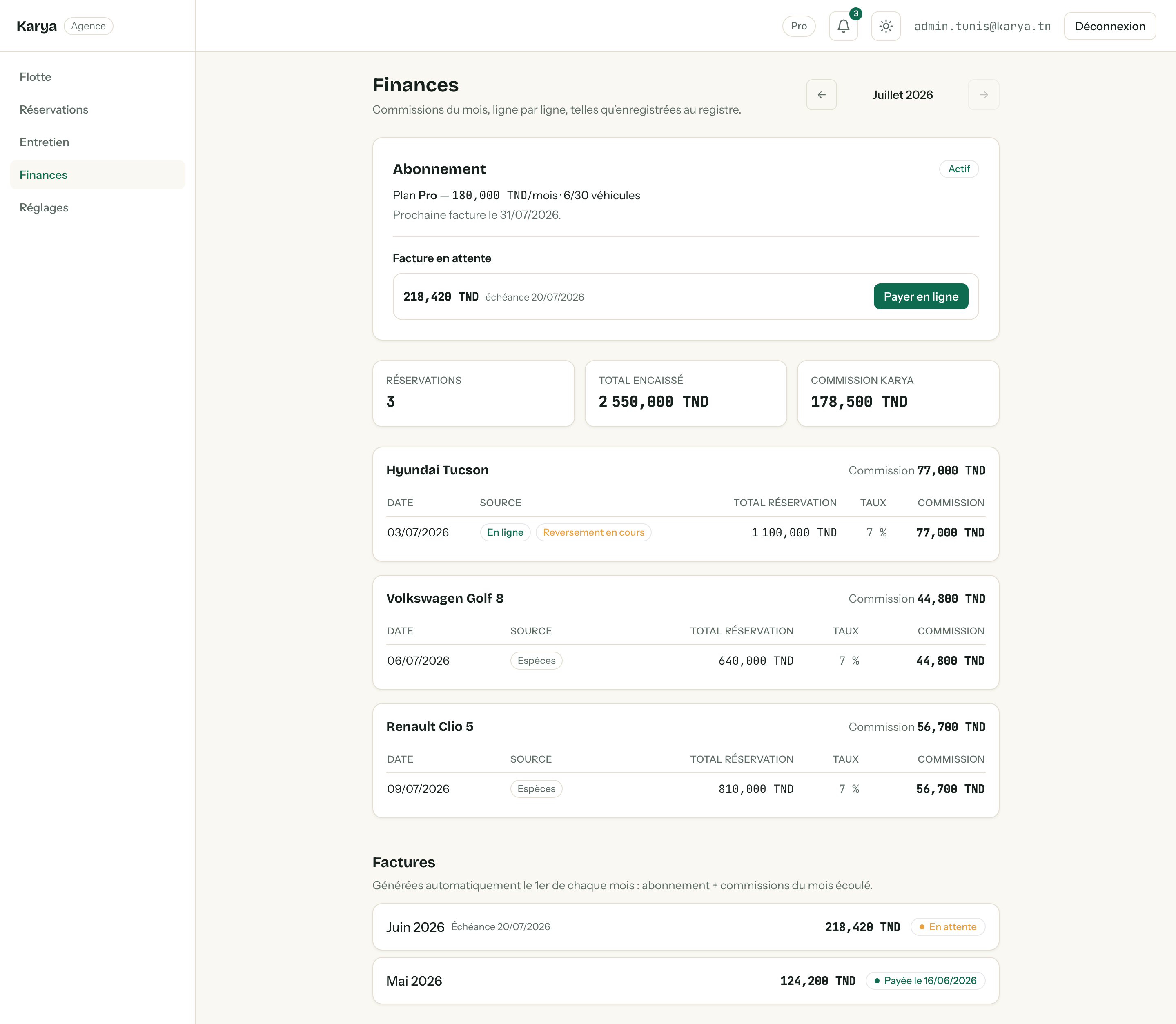Image resolution: width=1176 pixels, height=1024 pixels.
Task: Open the Mai 2026 invoice row
Action: click(x=686, y=981)
